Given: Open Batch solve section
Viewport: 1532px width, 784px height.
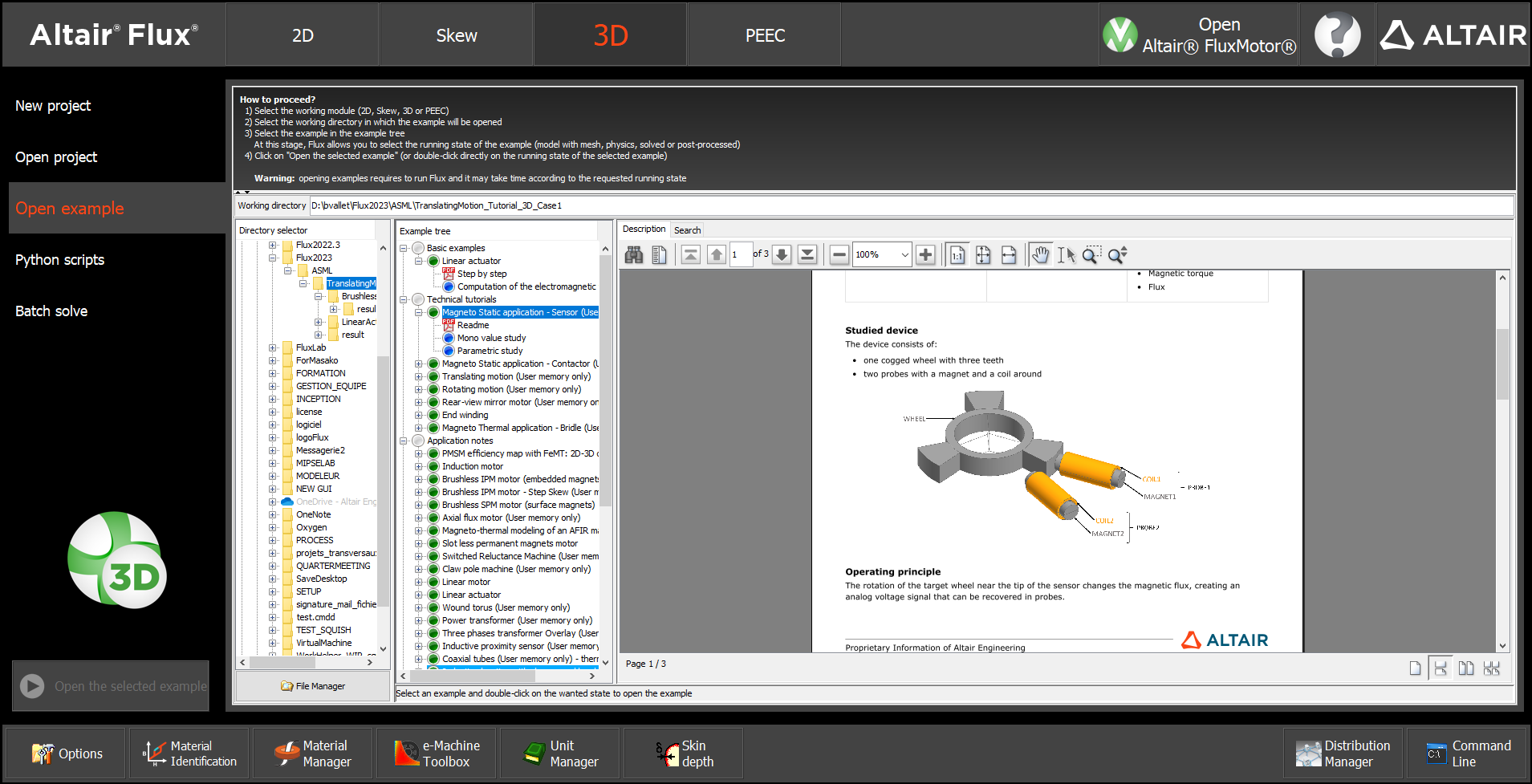Looking at the screenshot, I should point(51,311).
